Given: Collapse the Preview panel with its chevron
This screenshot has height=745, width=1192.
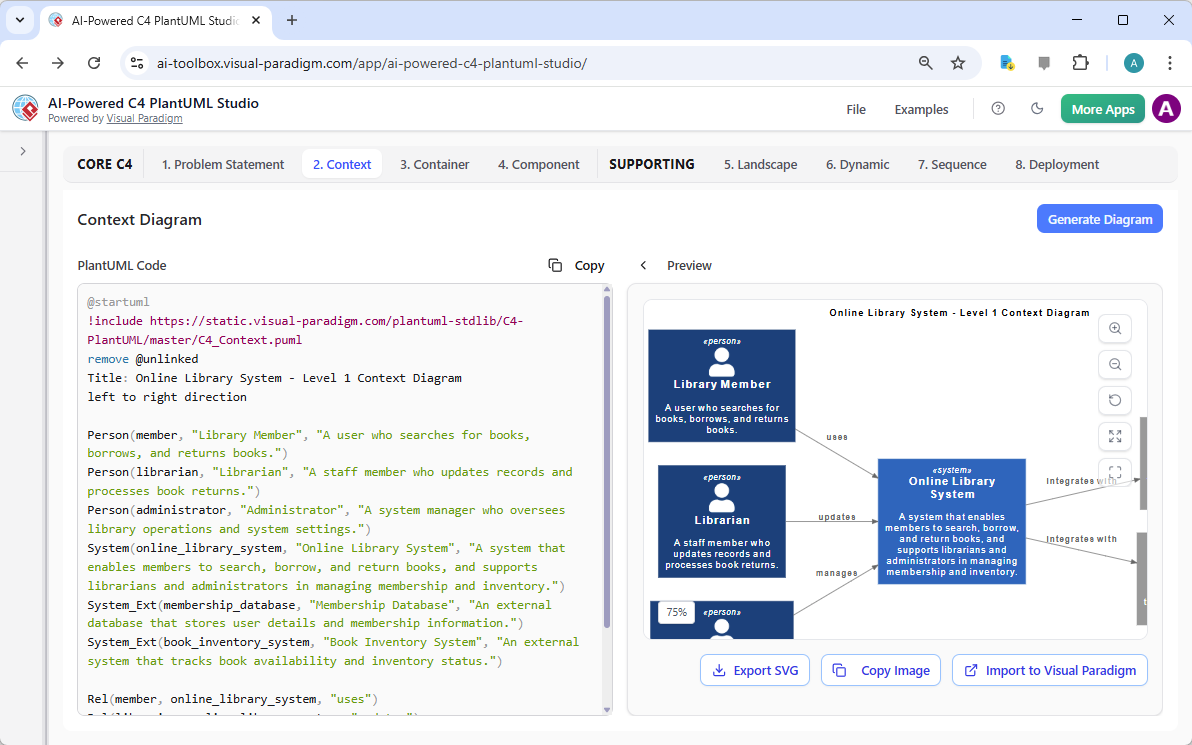Looking at the screenshot, I should pos(643,265).
